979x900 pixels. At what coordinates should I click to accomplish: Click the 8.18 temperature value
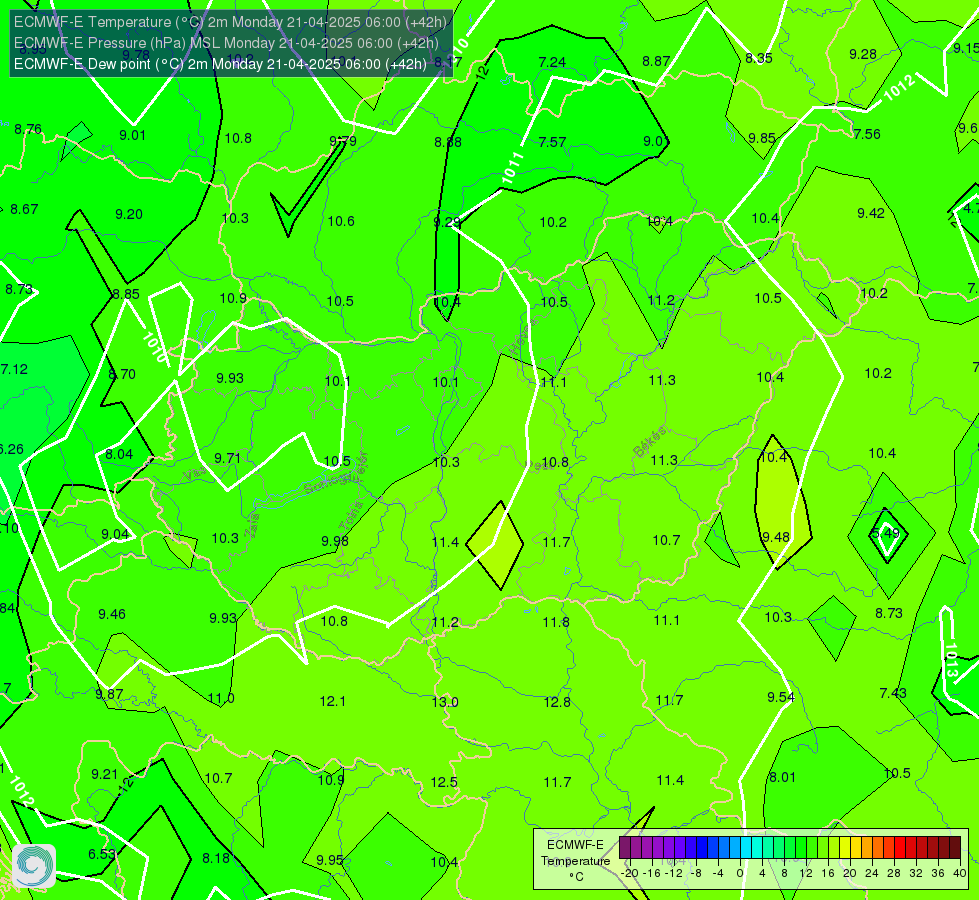pyautogui.click(x=216, y=858)
